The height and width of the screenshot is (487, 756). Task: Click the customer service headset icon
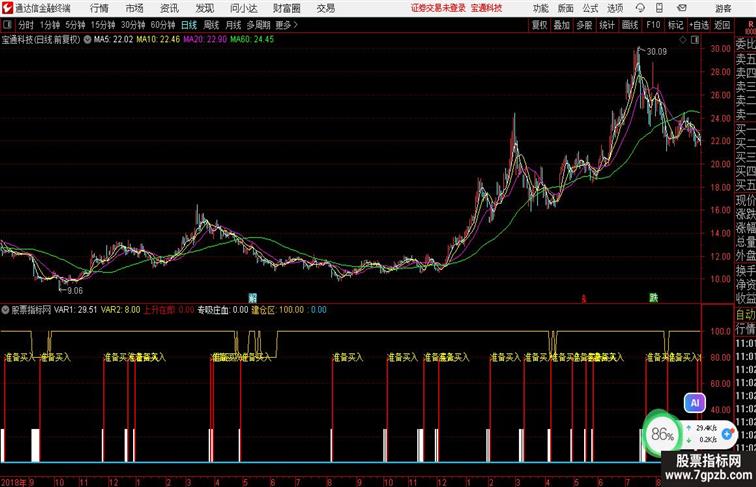tap(640, 8)
